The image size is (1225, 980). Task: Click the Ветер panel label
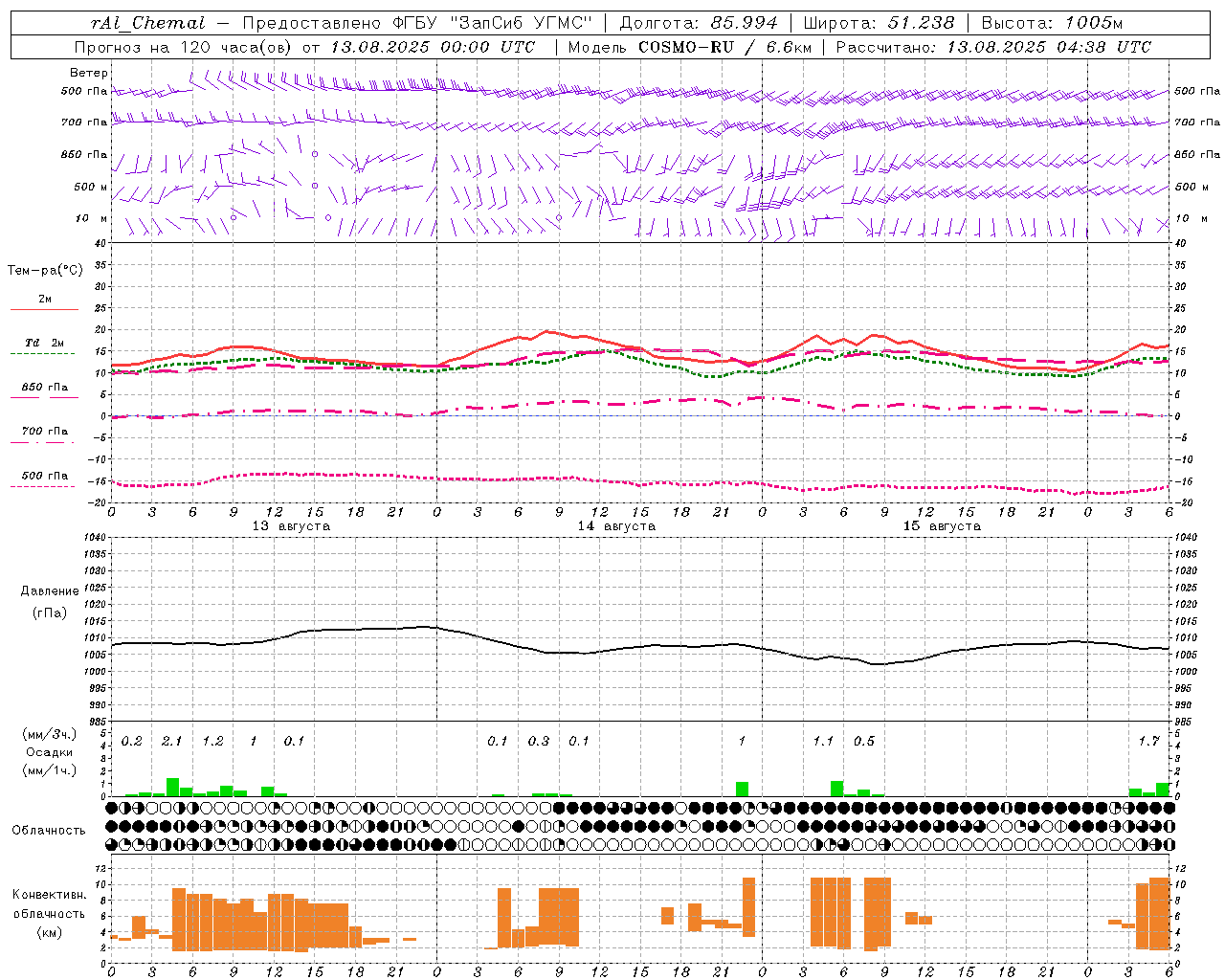(89, 73)
